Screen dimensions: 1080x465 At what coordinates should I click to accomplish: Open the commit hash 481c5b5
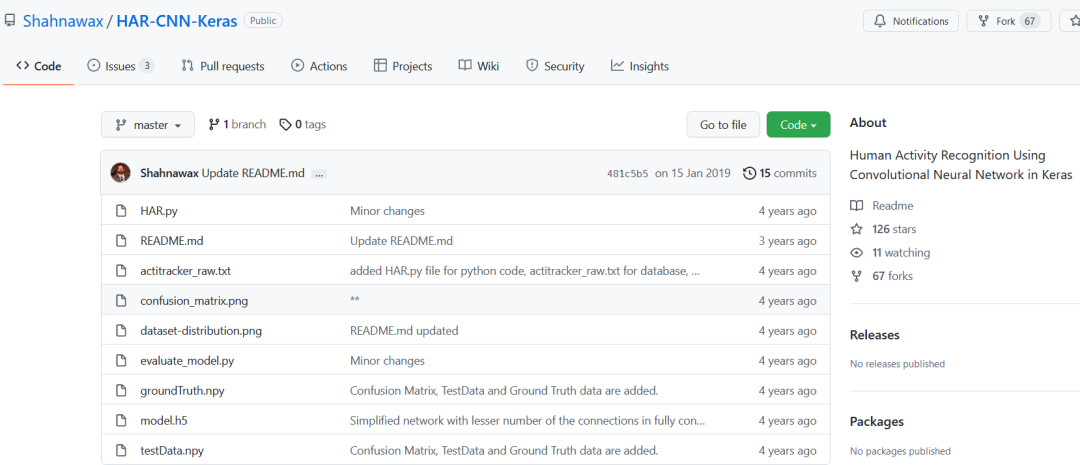[x=627, y=173]
